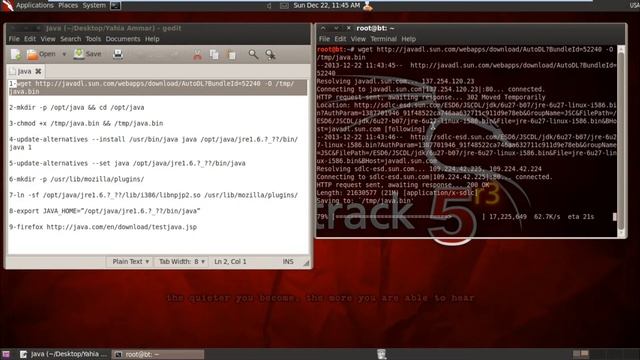Viewport: 640px width, 360px height.
Task: Print the document with the printer icon
Action: click(118, 54)
